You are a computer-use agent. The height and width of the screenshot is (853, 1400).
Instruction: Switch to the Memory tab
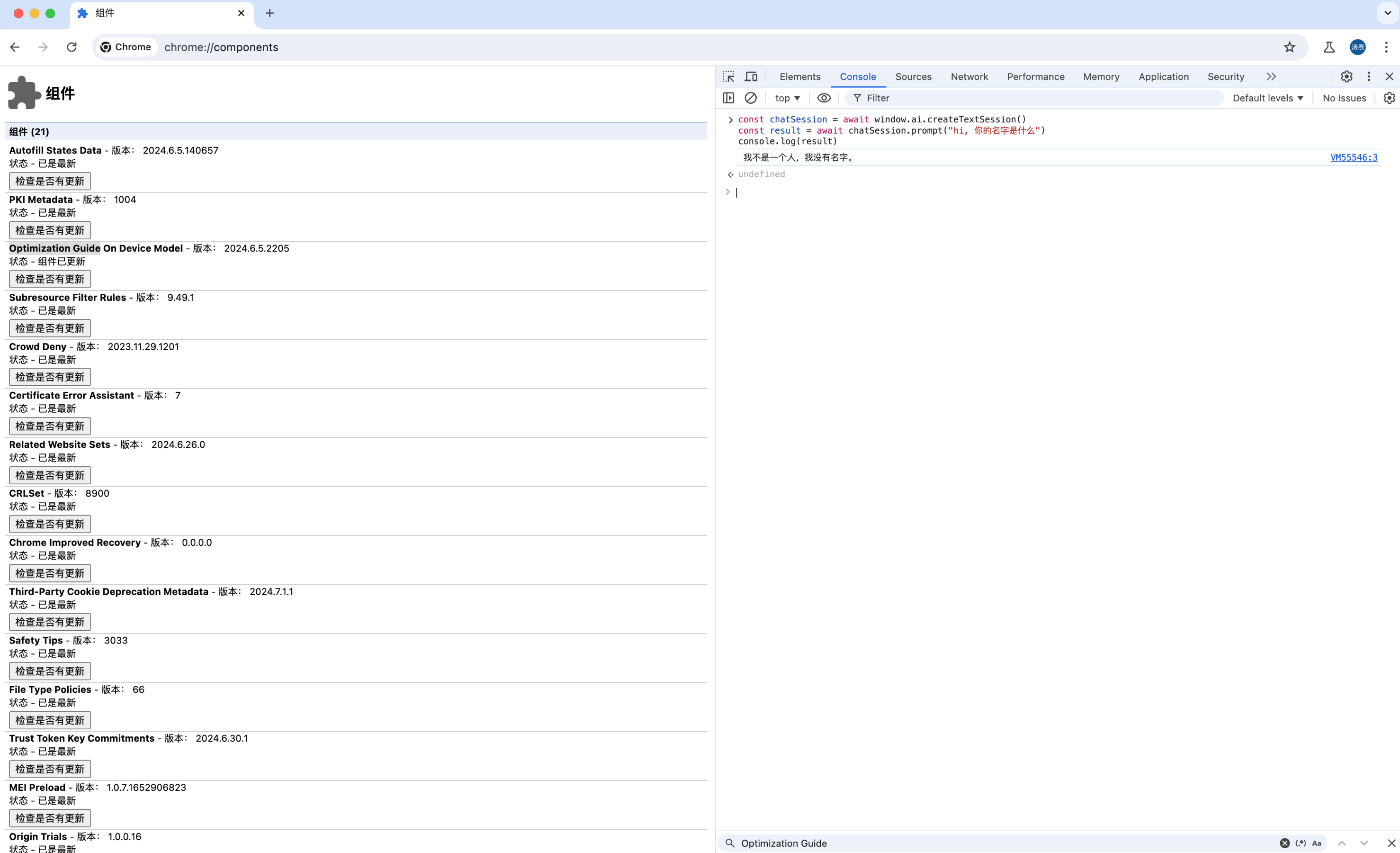coord(1101,77)
